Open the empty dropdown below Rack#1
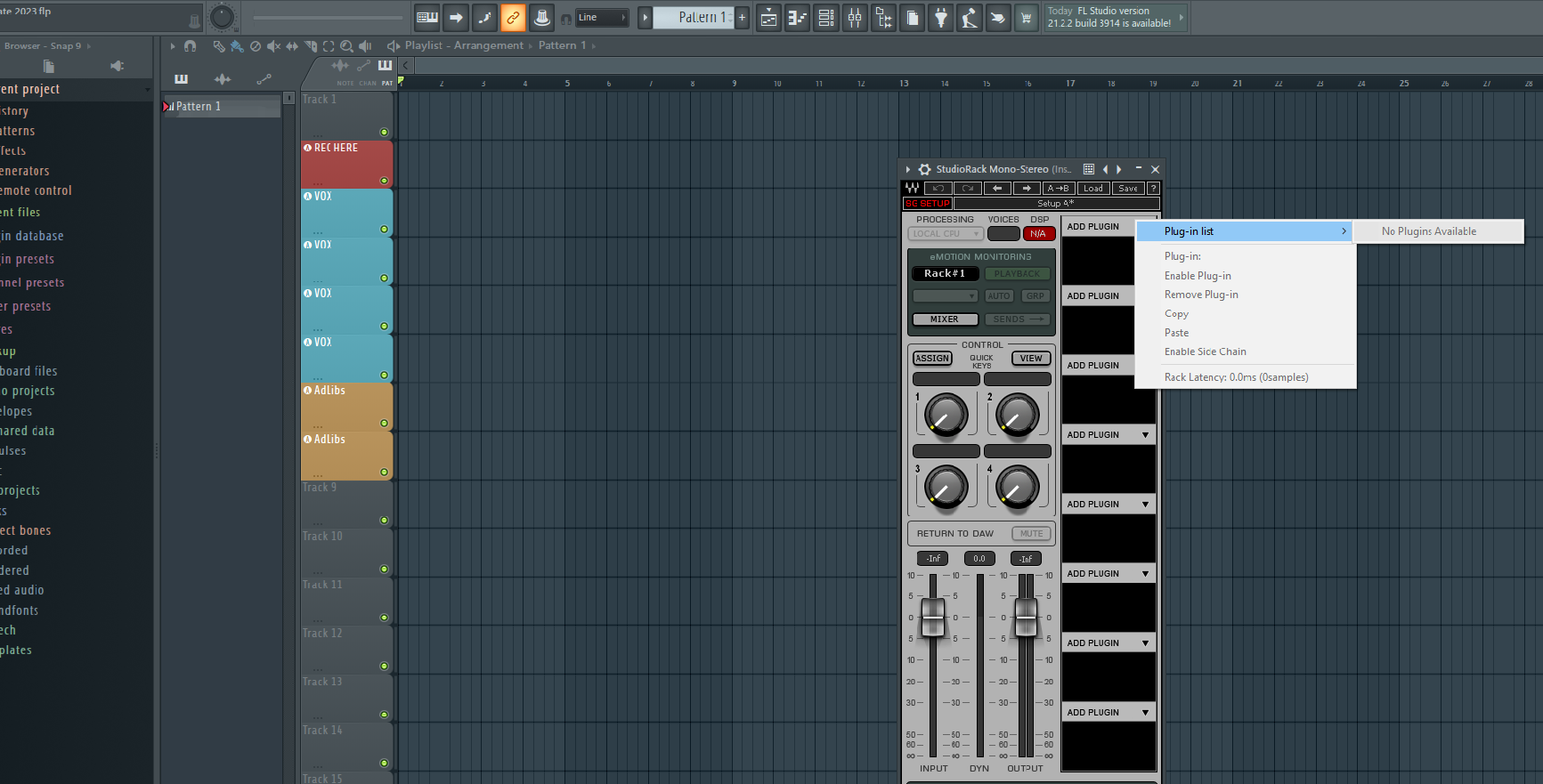Viewport: 1543px width, 784px height. point(945,296)
